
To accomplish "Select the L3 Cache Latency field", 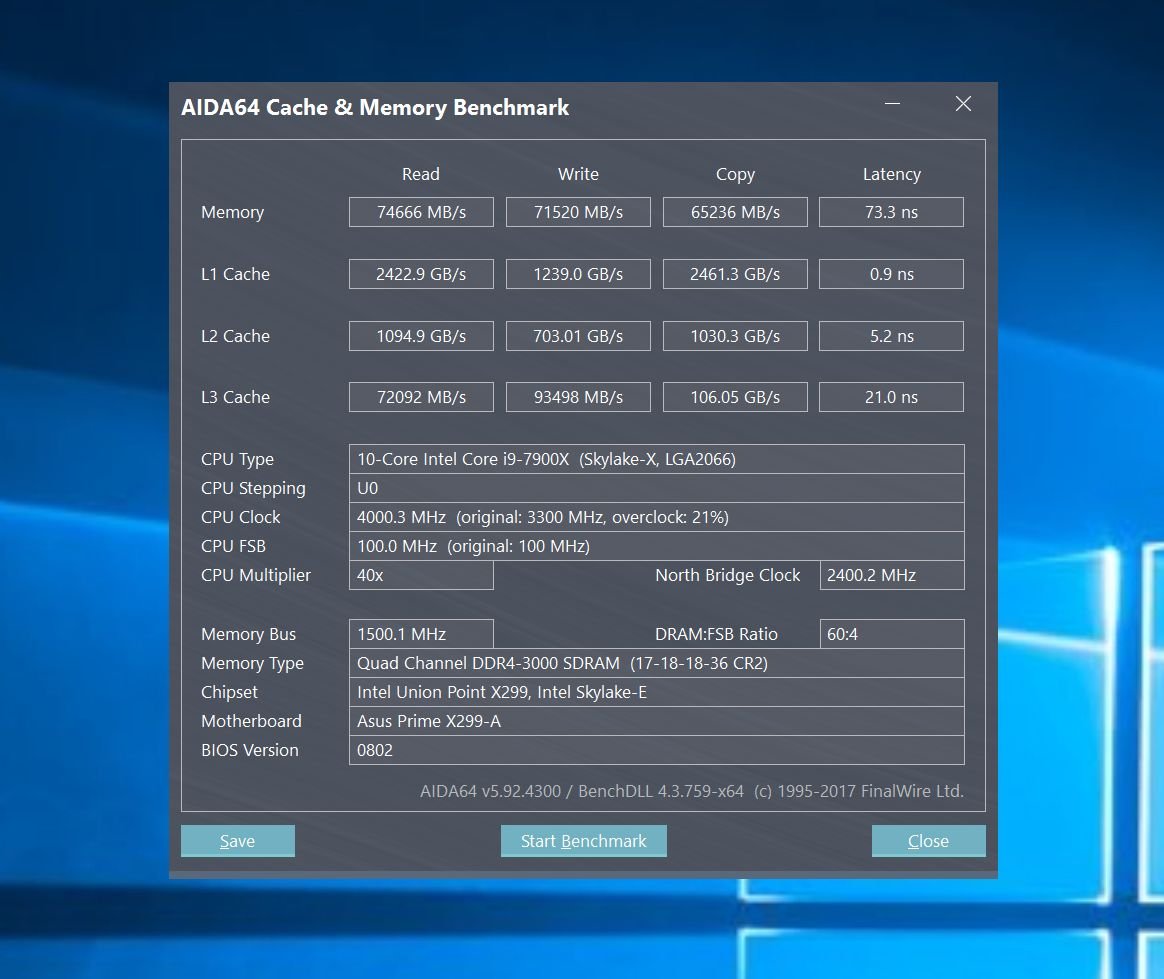I will click(892, 397).
